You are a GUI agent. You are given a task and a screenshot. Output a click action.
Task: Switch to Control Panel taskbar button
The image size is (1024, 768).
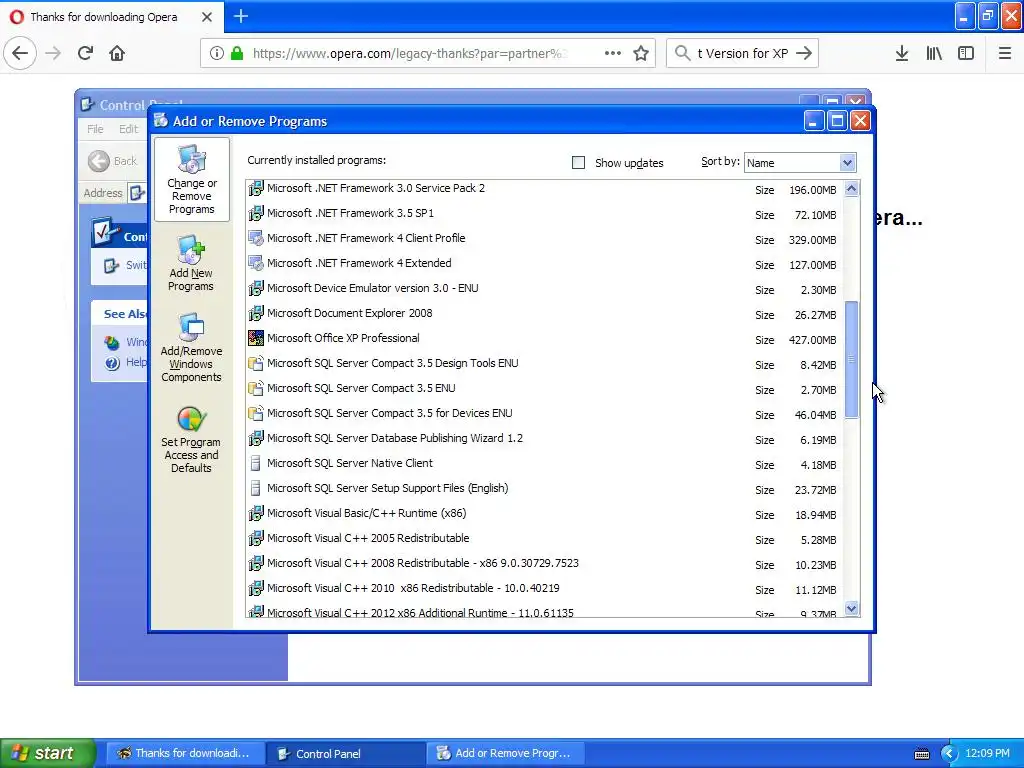click(x=346, y=754)
